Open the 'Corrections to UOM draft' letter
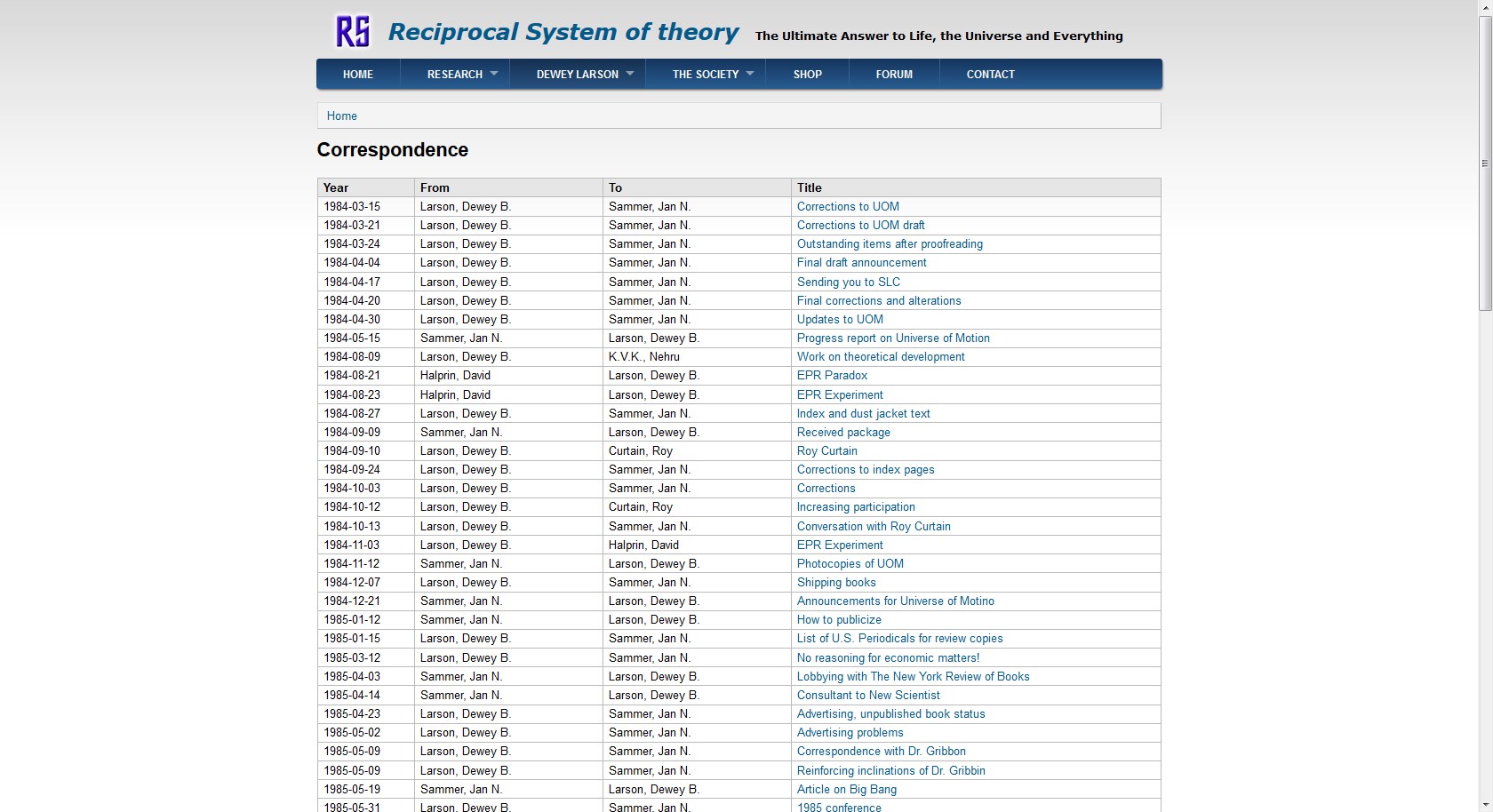Viewport: 1493px width, 812px height. click(x=860, y=226)
